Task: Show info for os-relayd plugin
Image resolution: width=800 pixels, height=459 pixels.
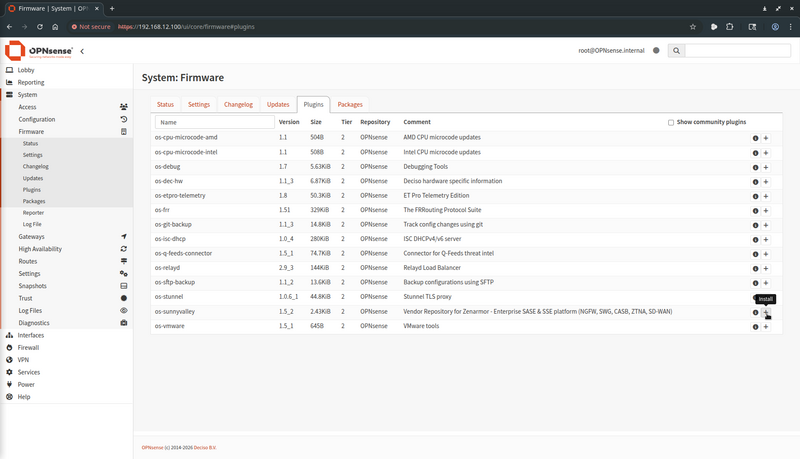Action: point(756,268)
